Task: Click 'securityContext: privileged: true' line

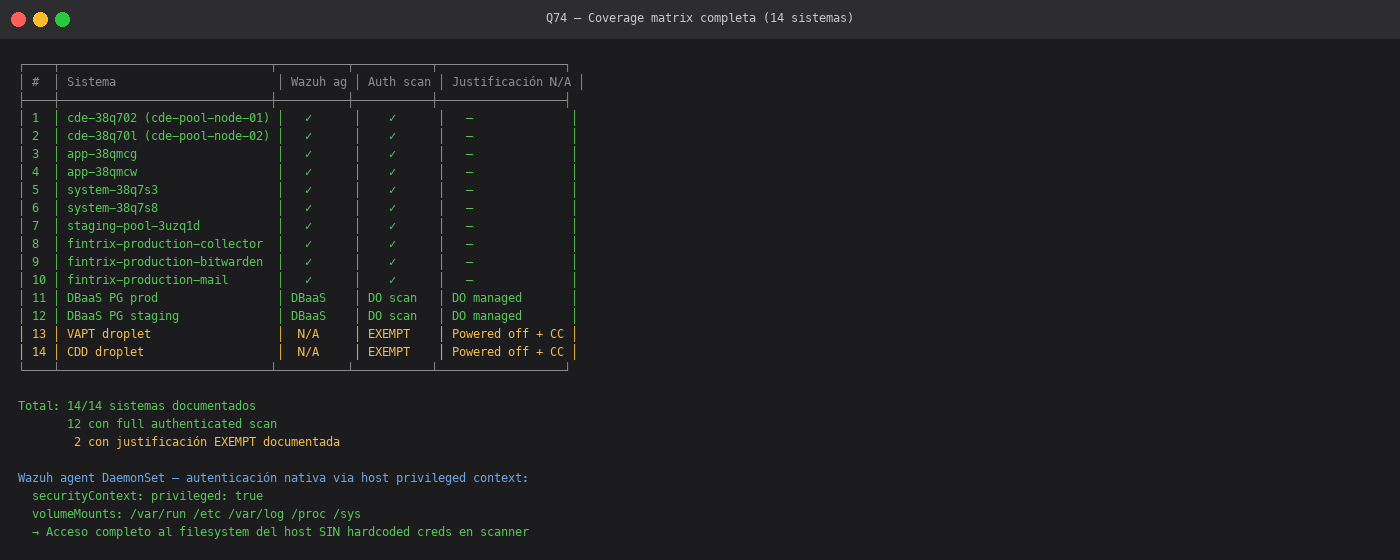Action: [x=147, y=496]
